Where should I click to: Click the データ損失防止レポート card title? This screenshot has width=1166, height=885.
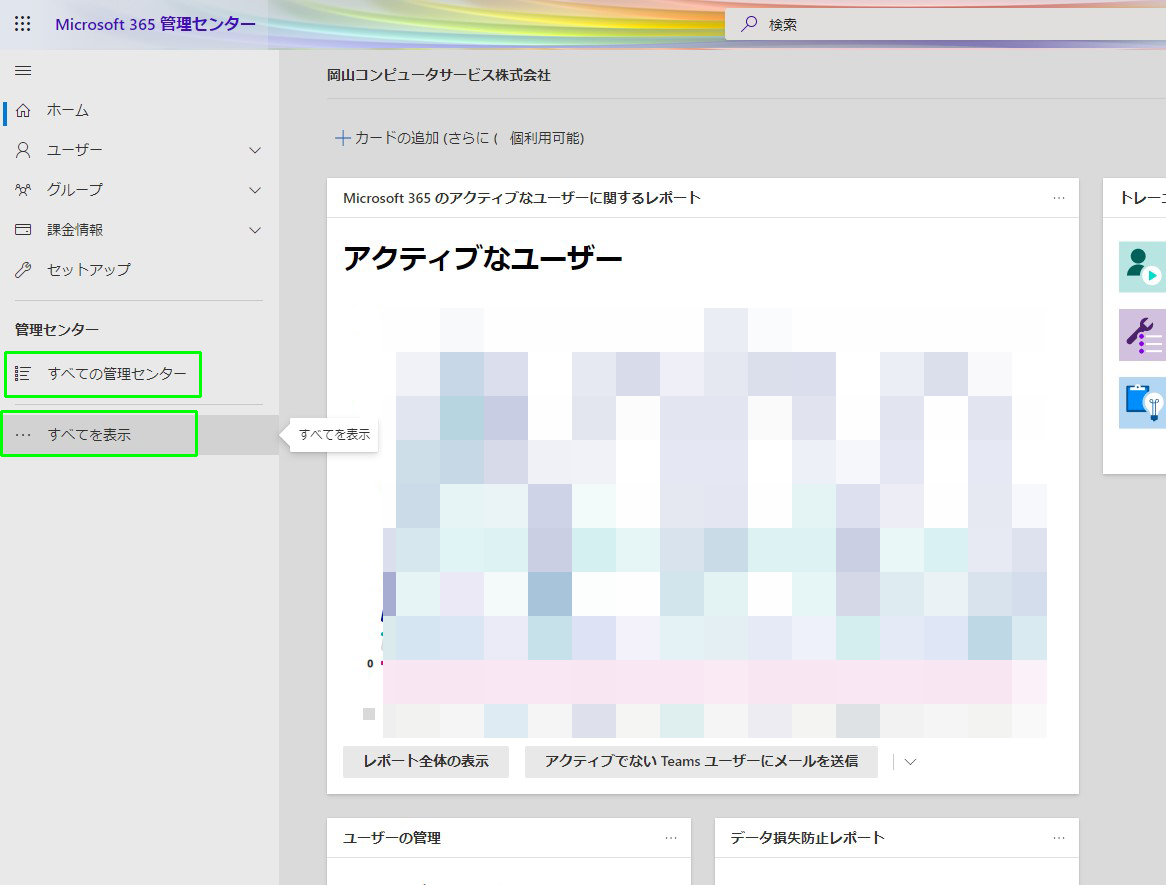tap(808, 837)
